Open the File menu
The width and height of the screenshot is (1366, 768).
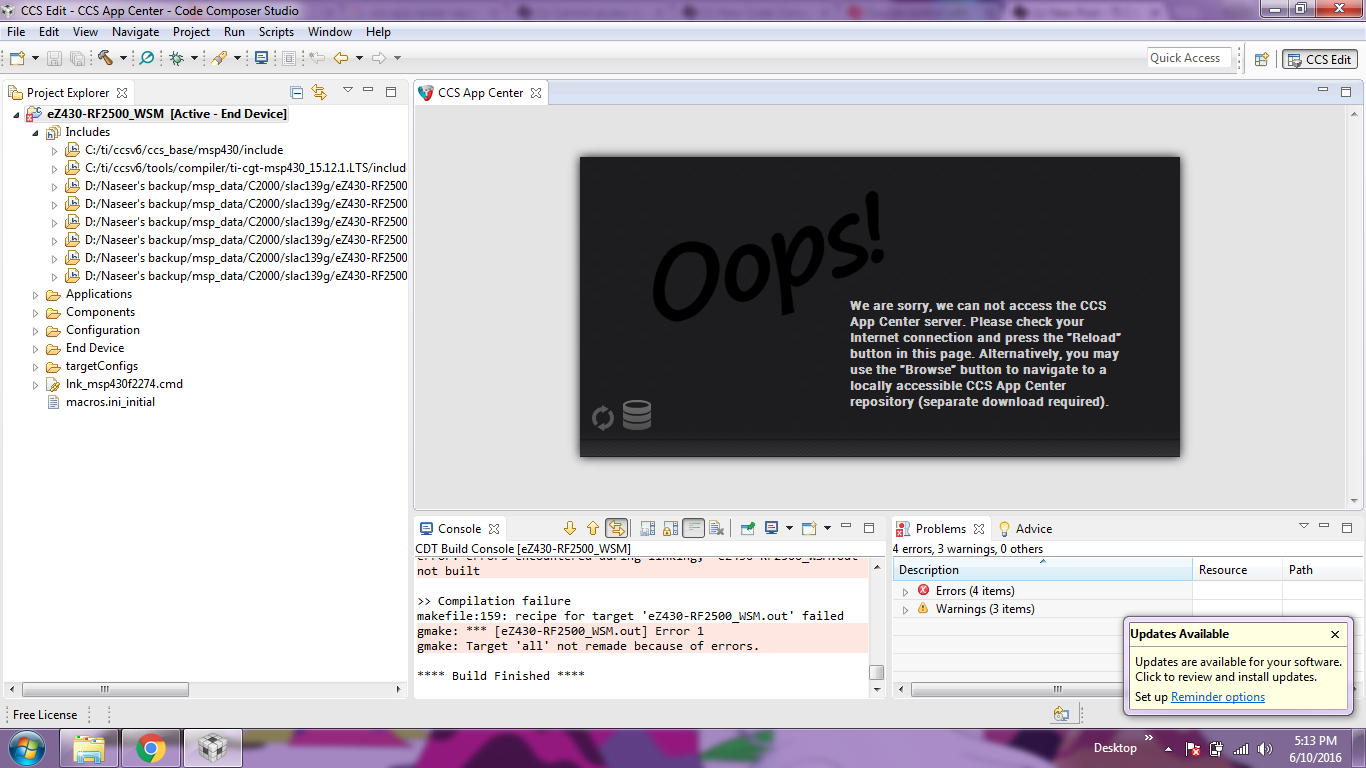tap(16, 32)
